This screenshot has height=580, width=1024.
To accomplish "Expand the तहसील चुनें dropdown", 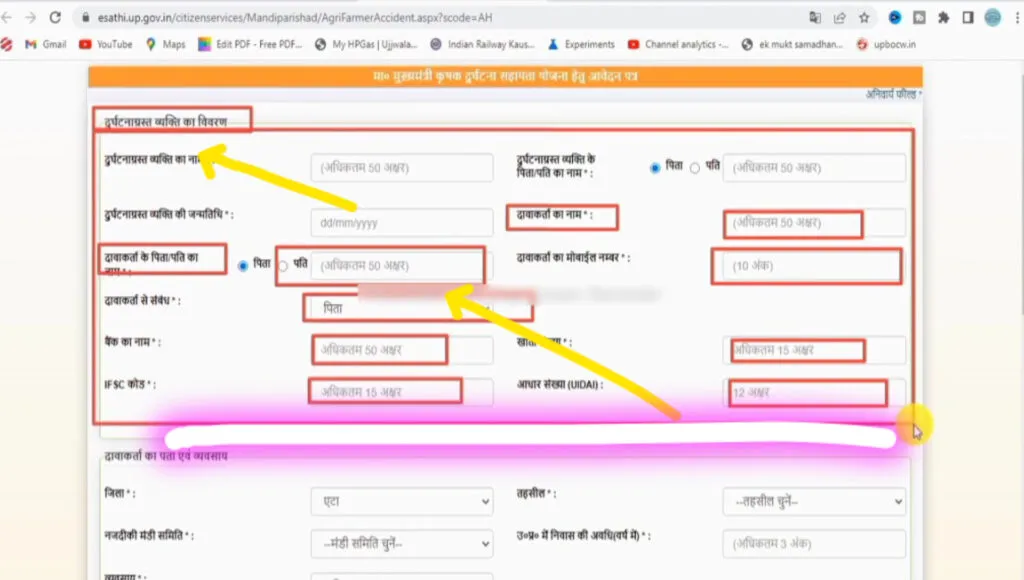I will [813, 501].
